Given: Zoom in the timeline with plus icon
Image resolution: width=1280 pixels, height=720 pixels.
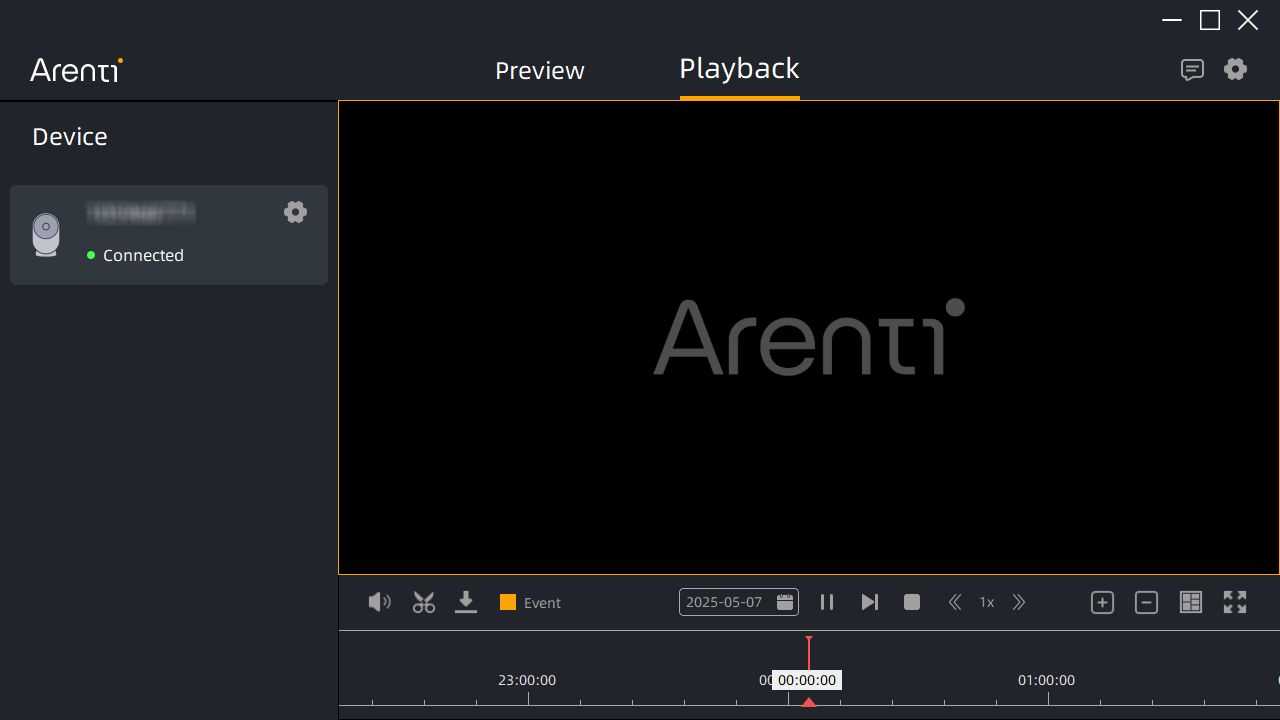Looking at the screenshot, I should 1102,602.
